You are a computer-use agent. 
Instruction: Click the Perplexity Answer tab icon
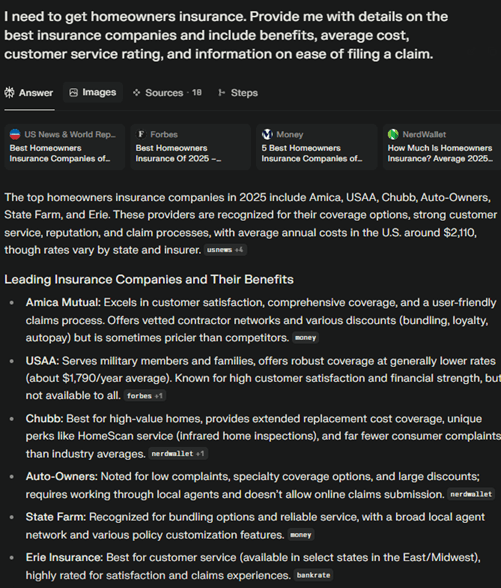pyautogui.click(x=9, y=92)
